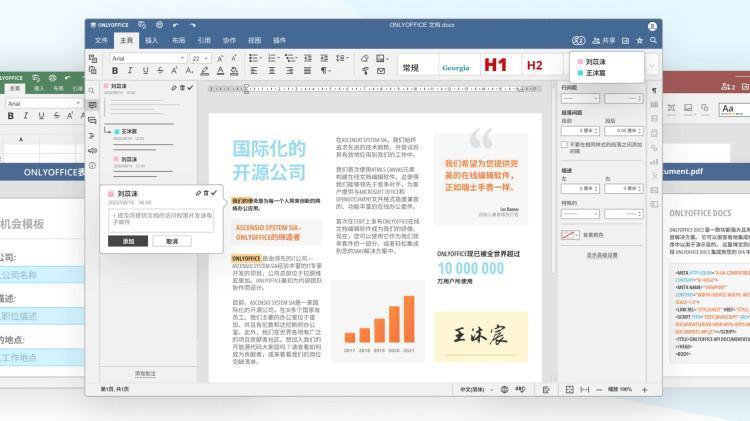The width and height of the screenshot is (750, 421).
Task: Click the decrease font size icon
Action: point(234,58)
